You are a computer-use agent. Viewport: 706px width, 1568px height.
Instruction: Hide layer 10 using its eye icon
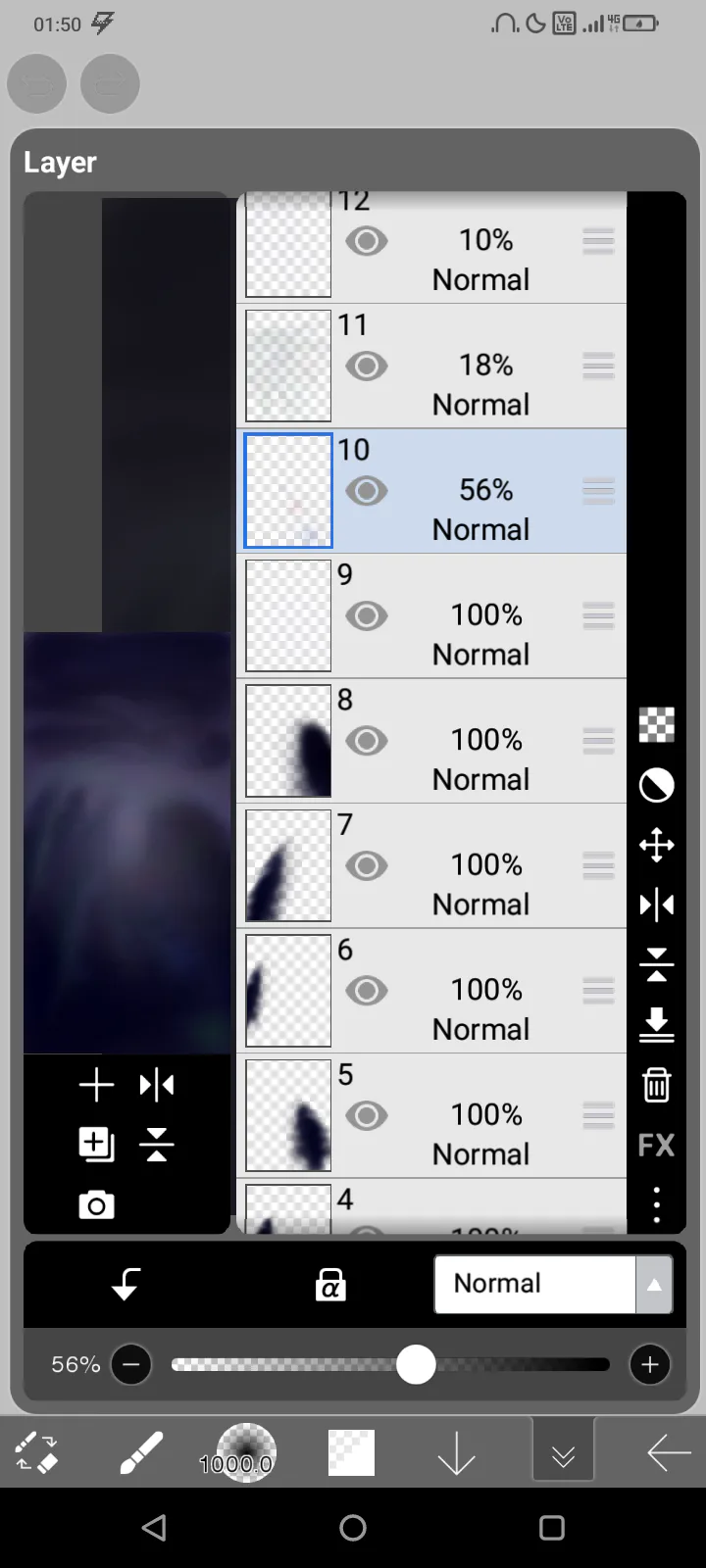(x=367, y=491)
